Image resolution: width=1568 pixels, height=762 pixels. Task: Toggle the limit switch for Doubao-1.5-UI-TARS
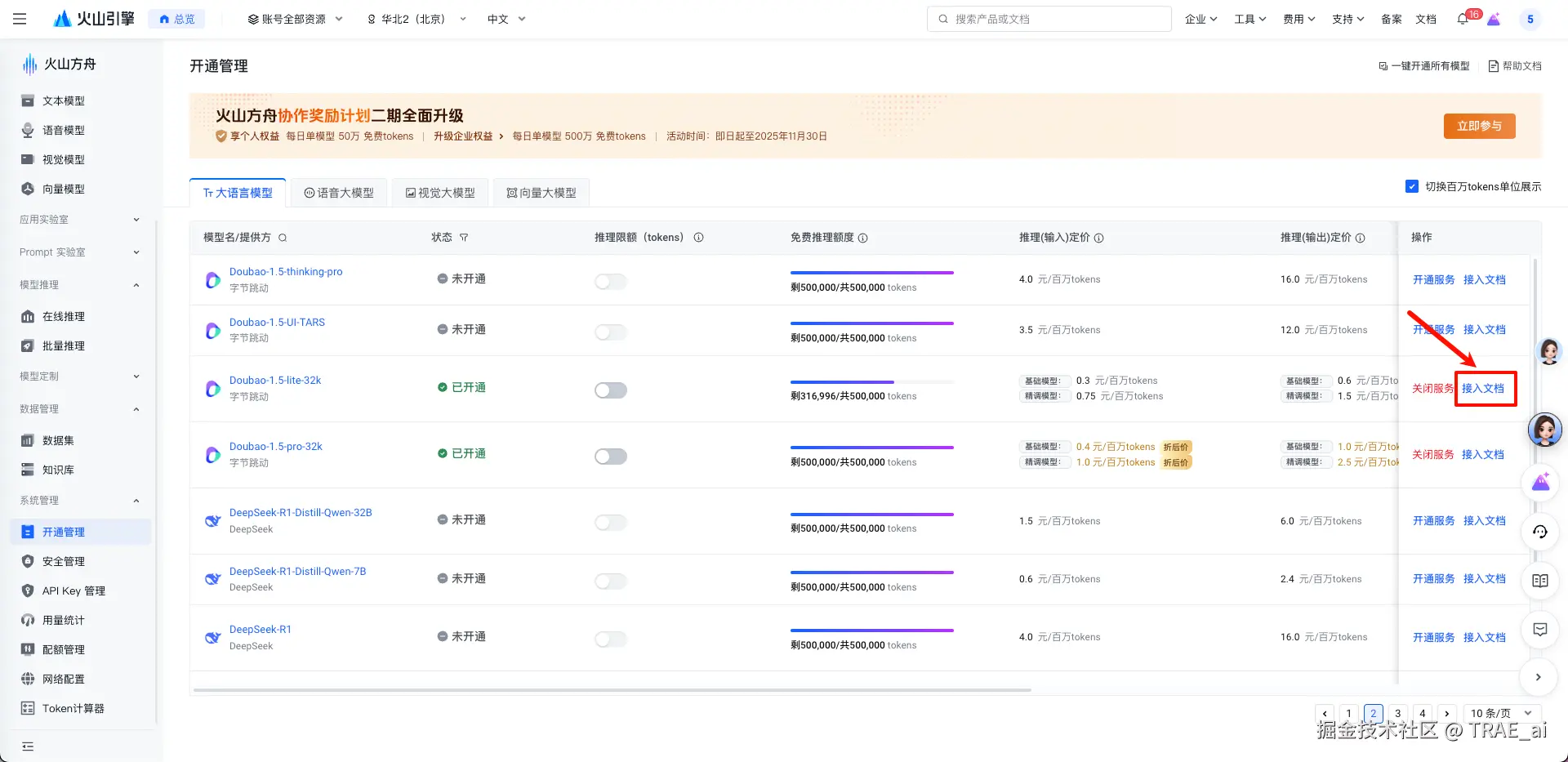click(611, 332)
